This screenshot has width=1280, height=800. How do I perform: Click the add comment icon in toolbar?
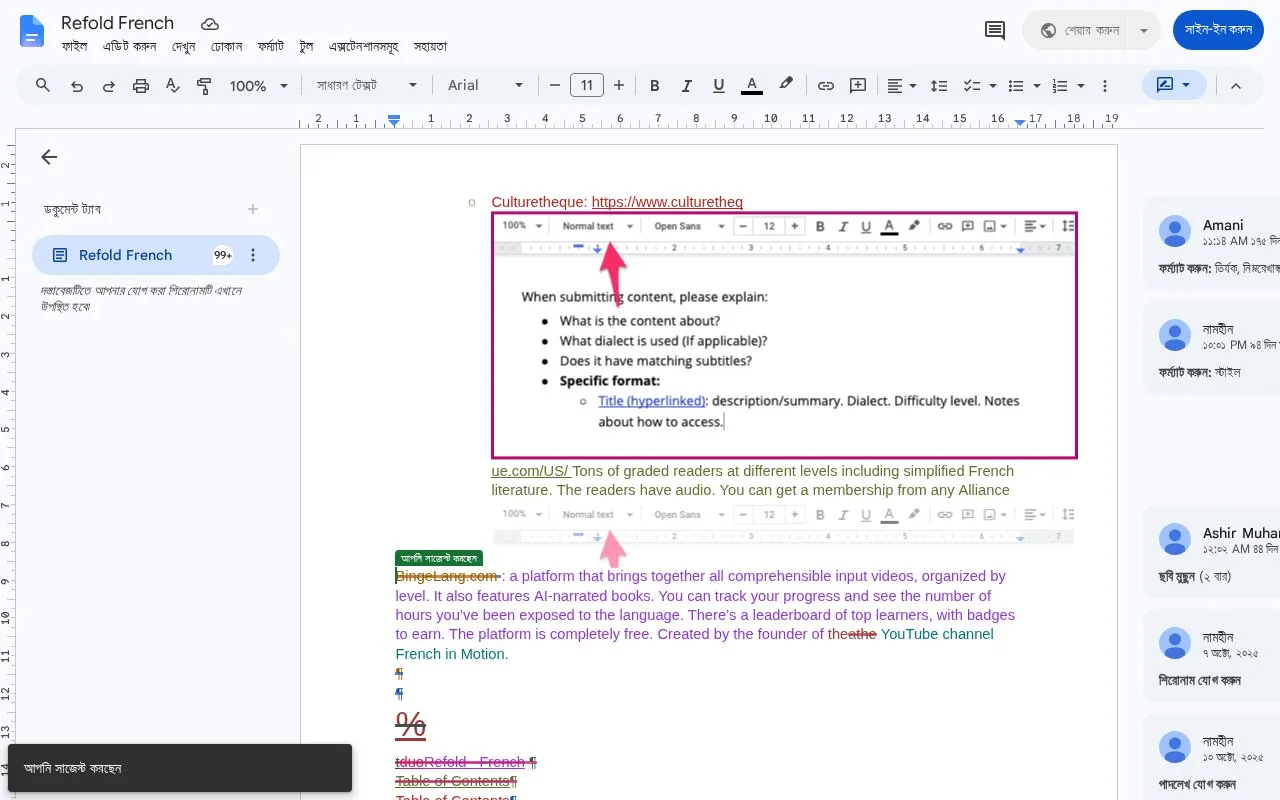click(x=857, y=86)
